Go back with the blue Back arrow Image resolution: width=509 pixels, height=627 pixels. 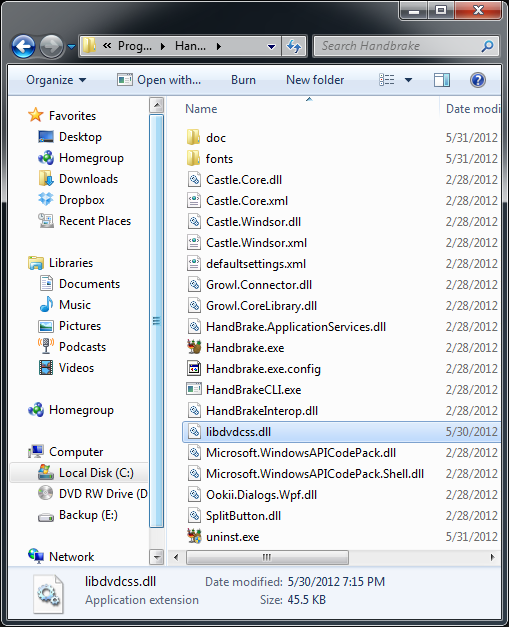tap(23, 46)
